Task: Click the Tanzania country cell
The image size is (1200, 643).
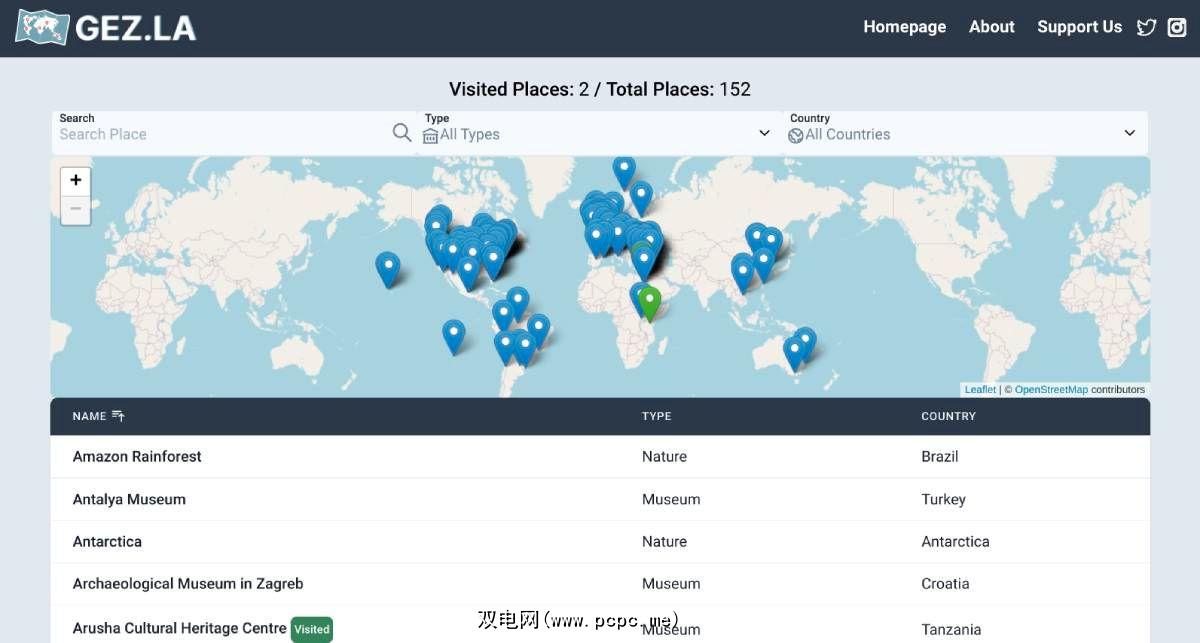Action: point(951,629)
